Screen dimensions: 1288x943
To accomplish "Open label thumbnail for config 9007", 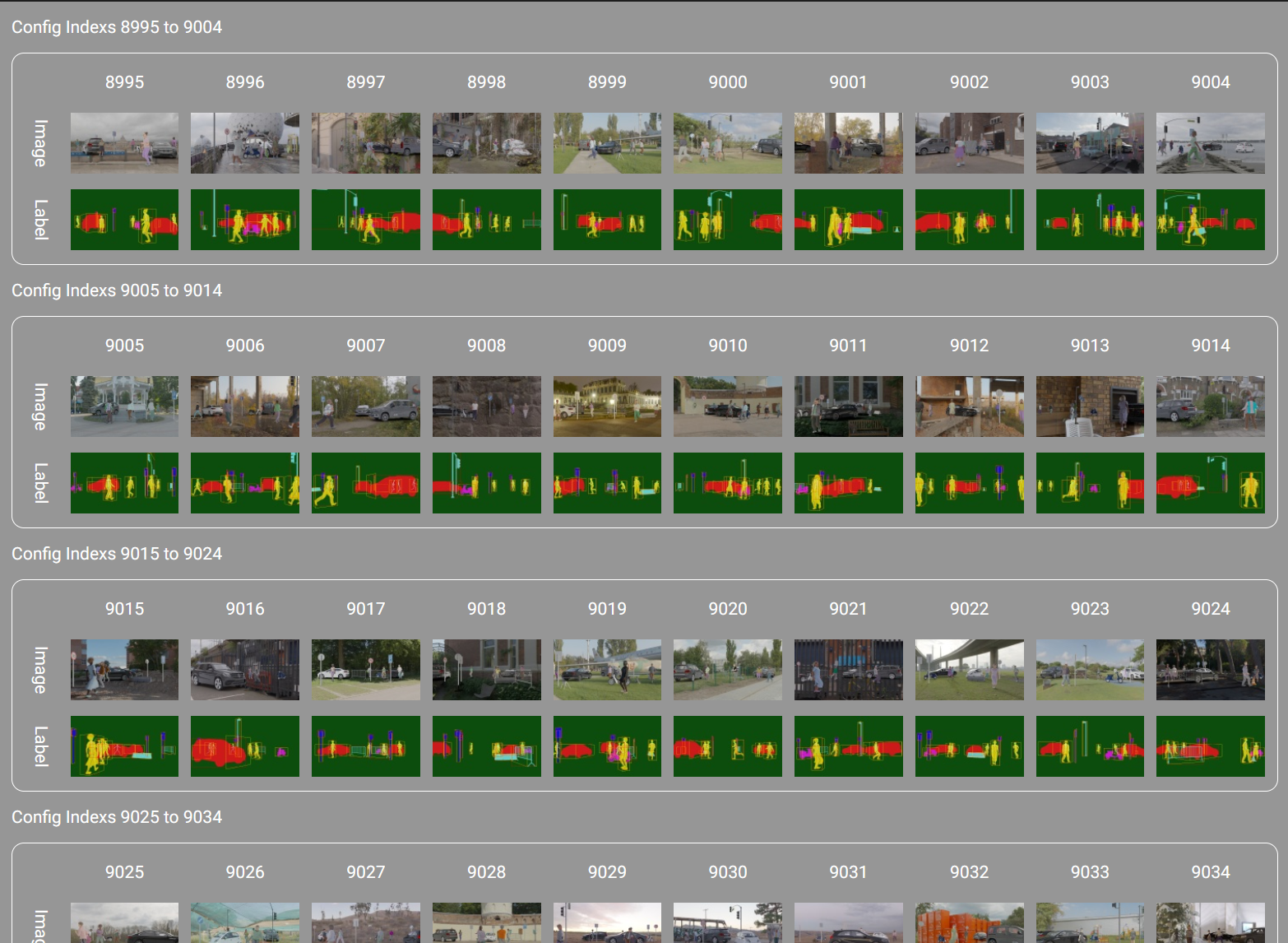I will pos(366,483).
